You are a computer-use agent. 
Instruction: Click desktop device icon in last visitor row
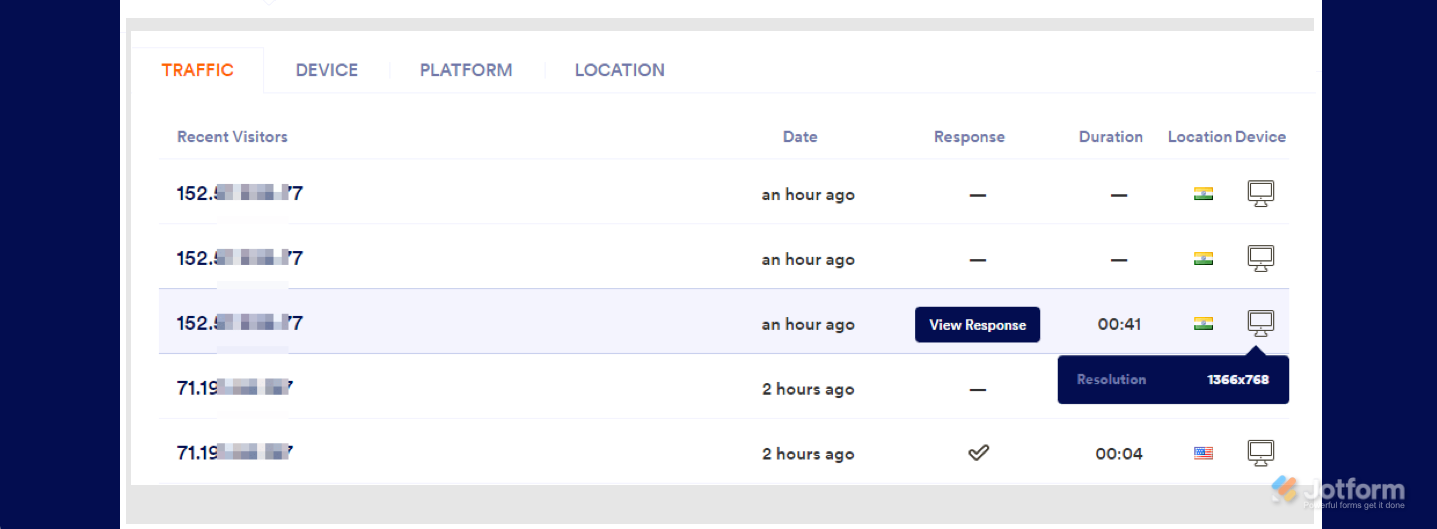pyautogui.click(x=1261, y=453)
